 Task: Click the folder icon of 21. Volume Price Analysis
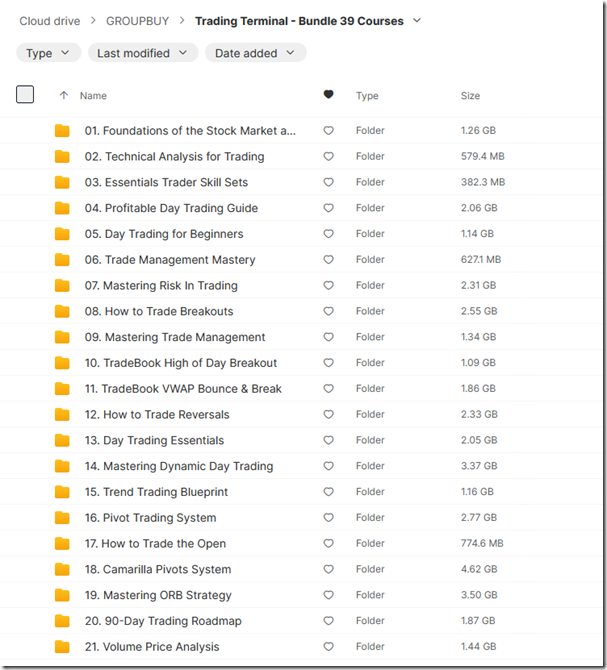62,646
